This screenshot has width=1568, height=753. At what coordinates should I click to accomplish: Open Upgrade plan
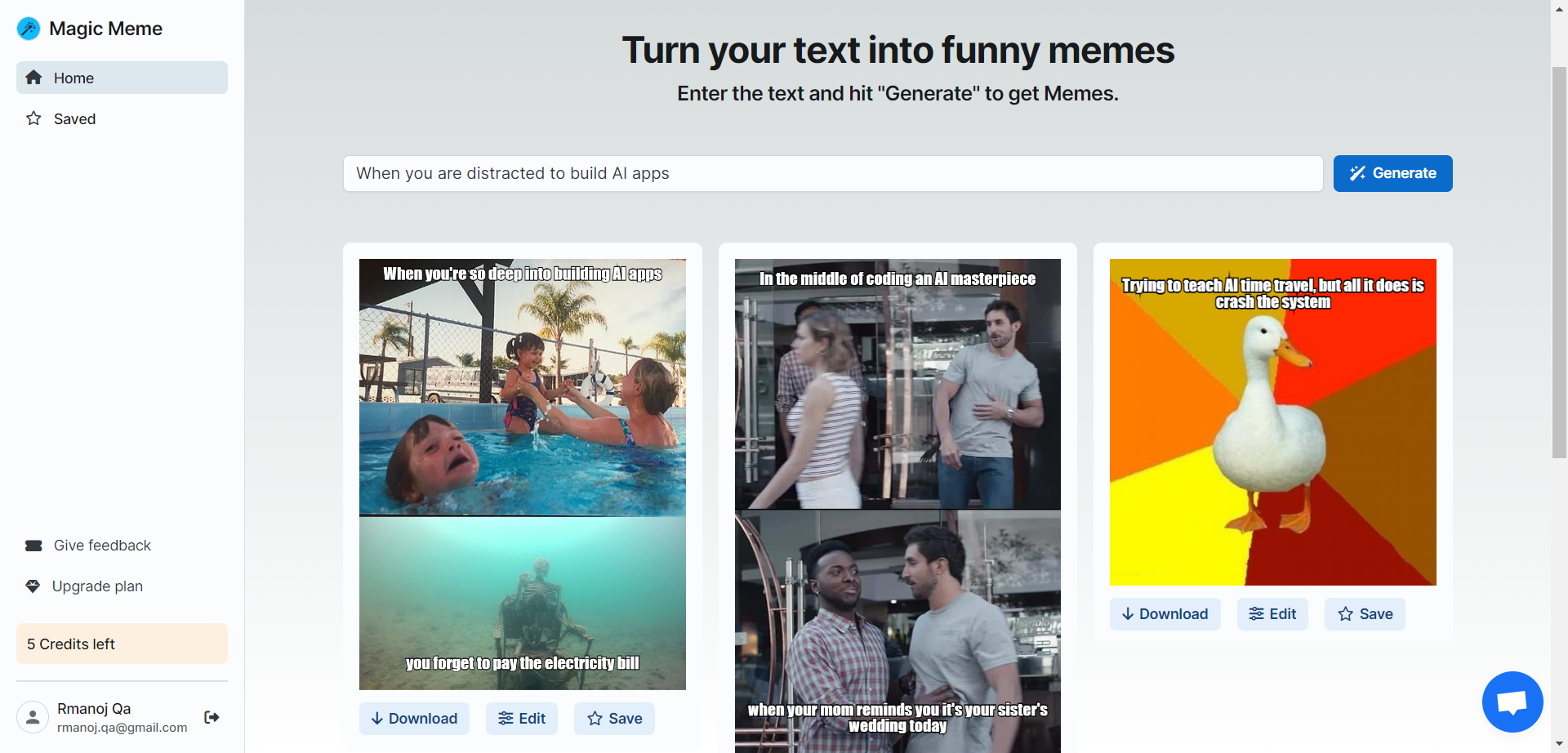tap(122, 586)
